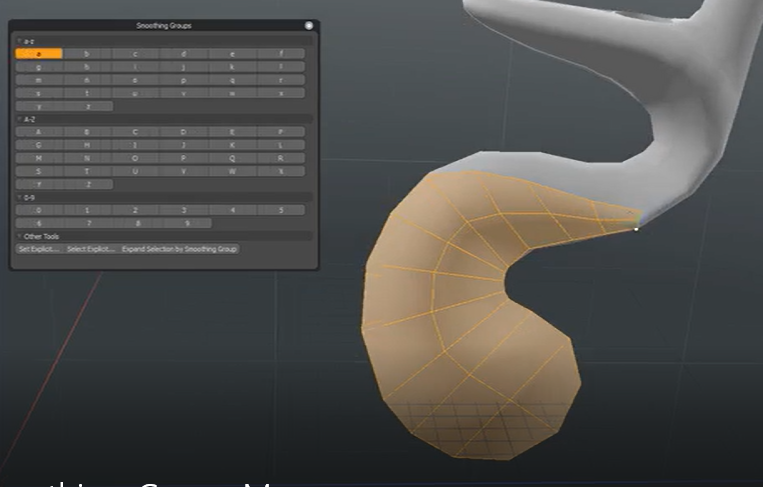Collapse the 0-9 section
Viewport: 763px width, 487px height.
22,197
